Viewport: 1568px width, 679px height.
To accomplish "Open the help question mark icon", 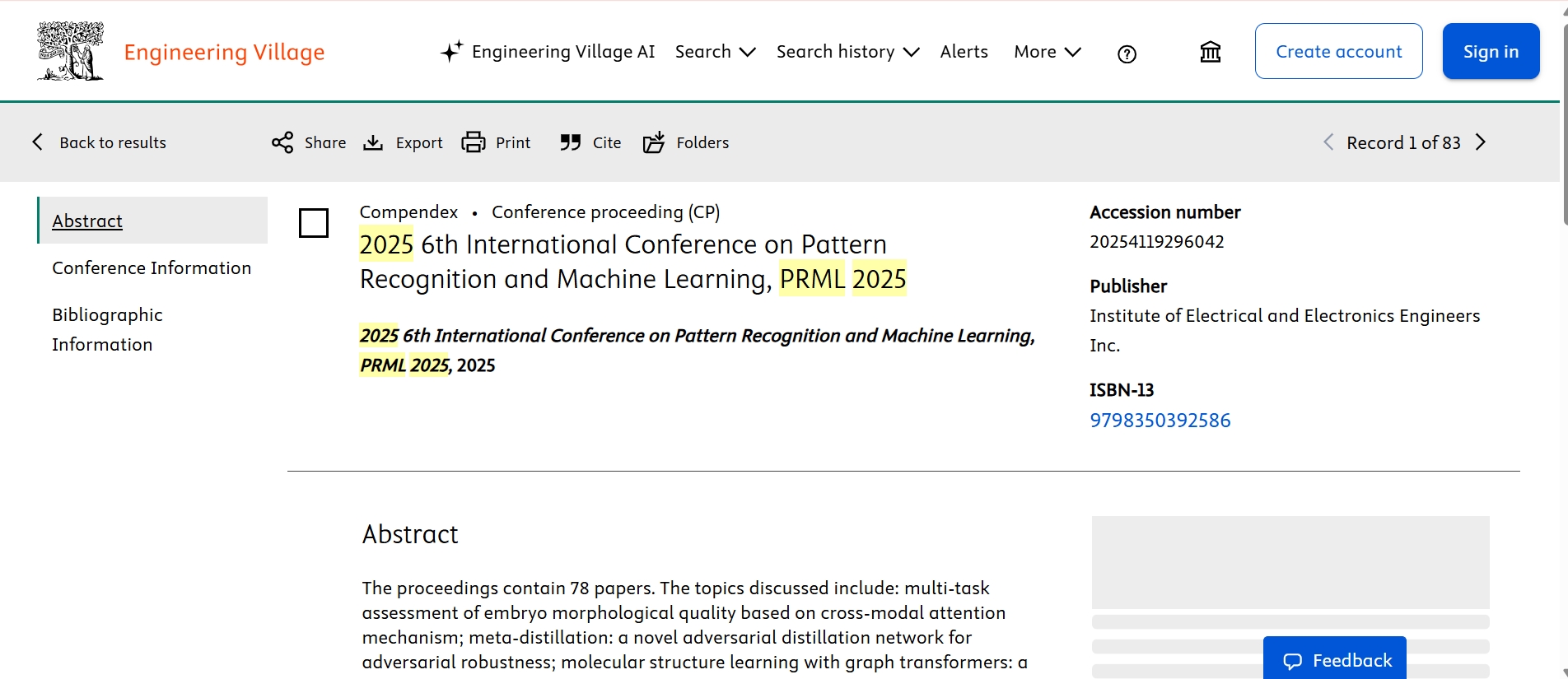I will [x=1127, y=54].
